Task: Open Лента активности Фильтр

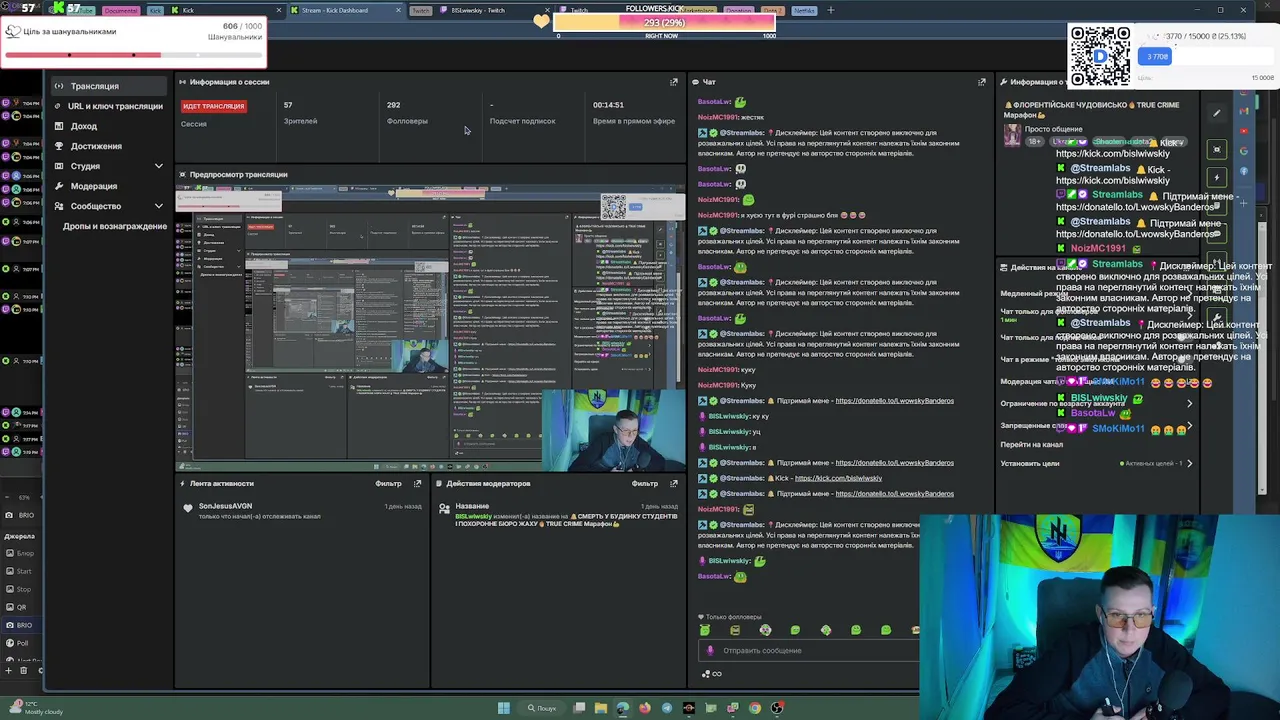Action: coord(388,484)
